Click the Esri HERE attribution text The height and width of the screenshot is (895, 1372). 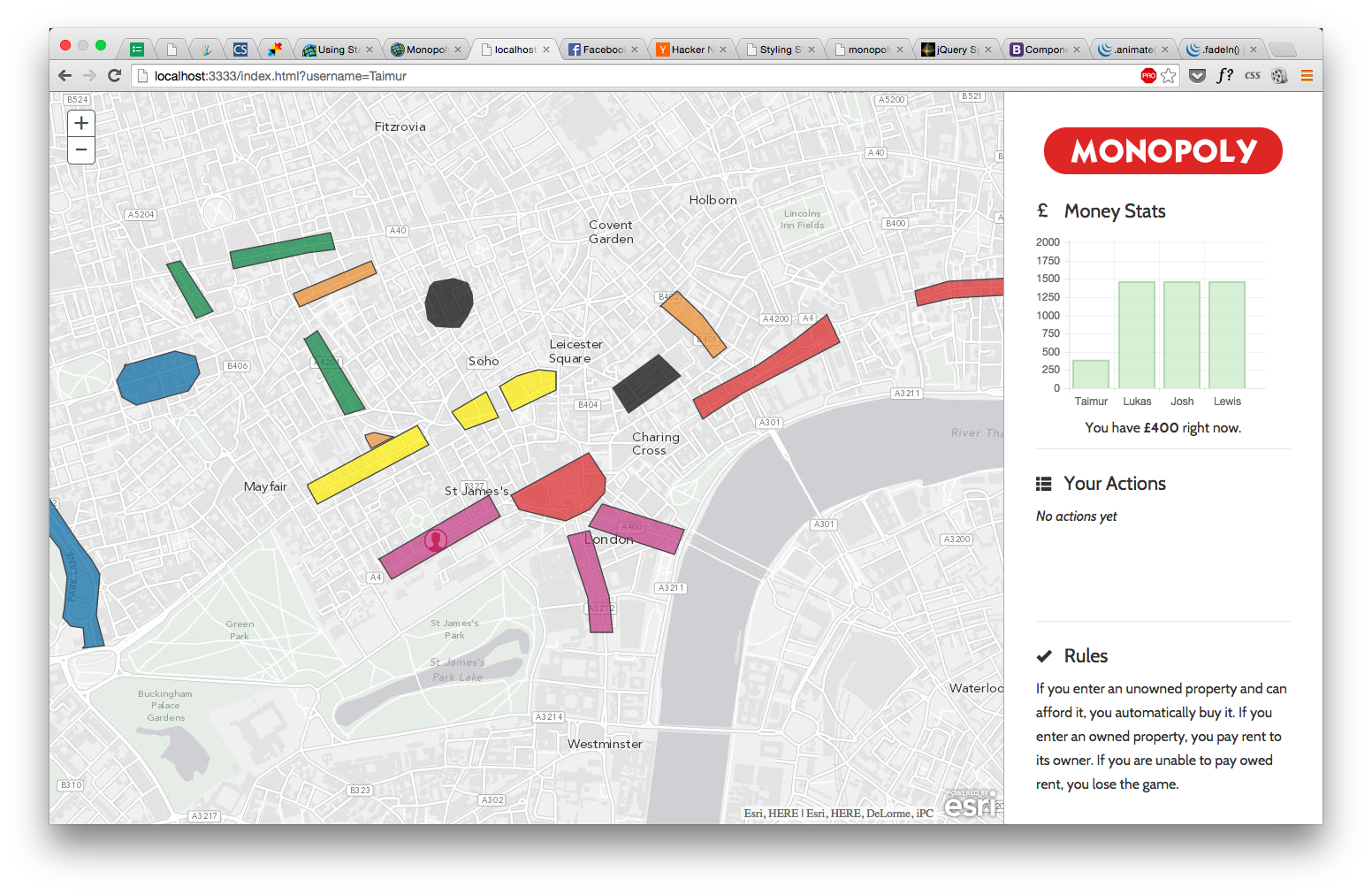click(x=838, y=814)
